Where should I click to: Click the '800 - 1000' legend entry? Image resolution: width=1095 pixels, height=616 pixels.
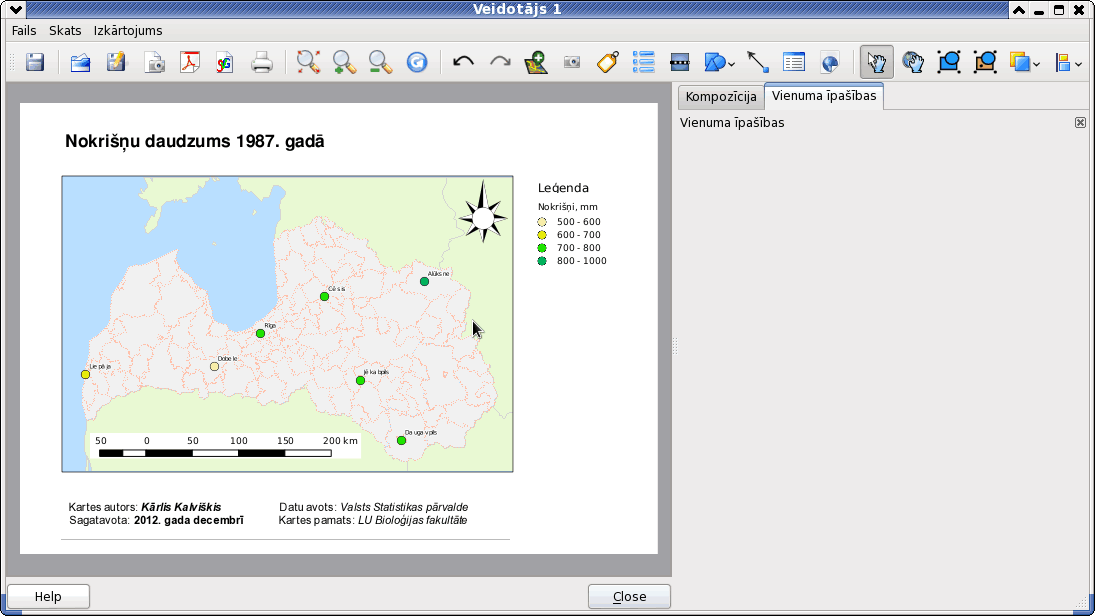pos(573,261)
